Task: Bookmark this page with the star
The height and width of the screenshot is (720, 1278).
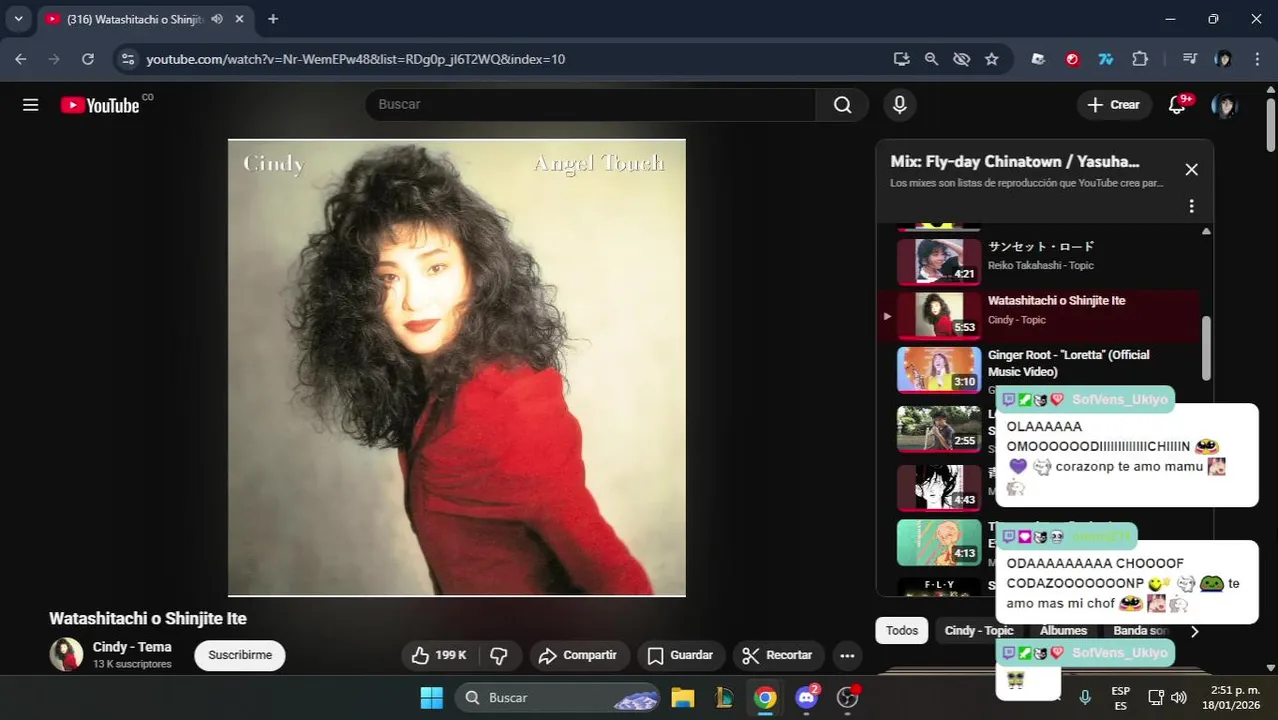Action: click(991, 59)
